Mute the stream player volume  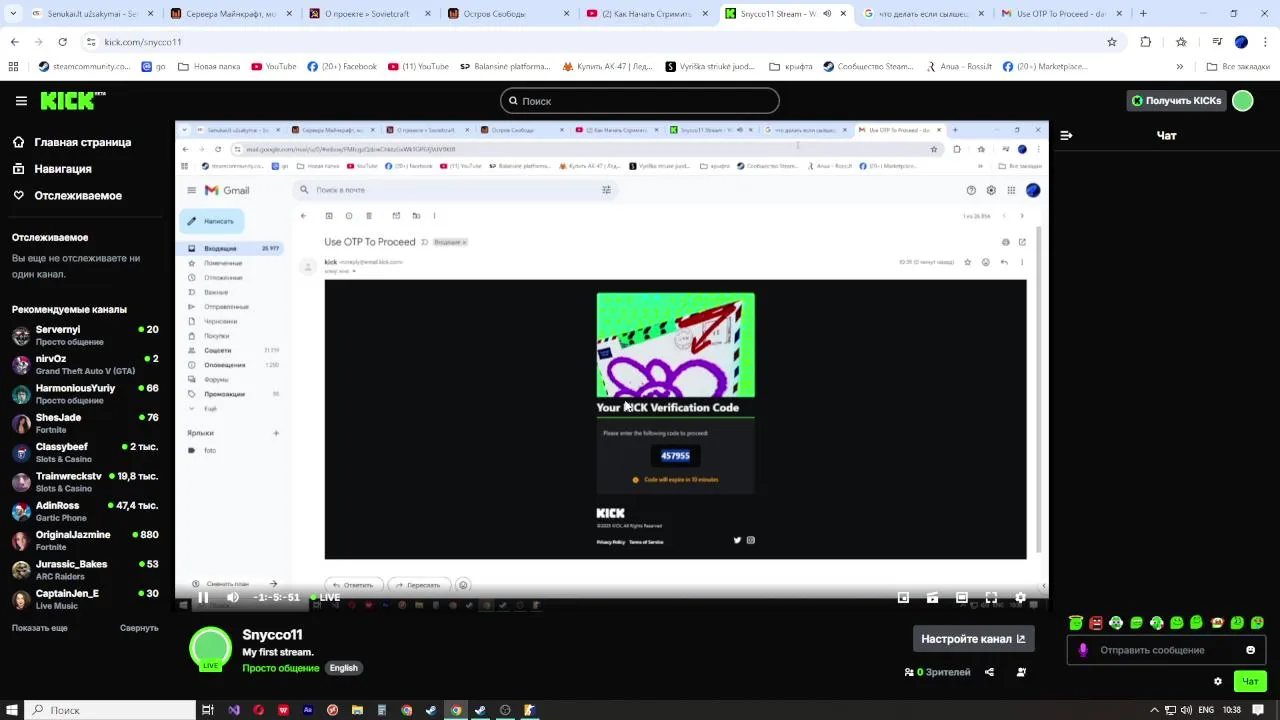pos(233,598)
